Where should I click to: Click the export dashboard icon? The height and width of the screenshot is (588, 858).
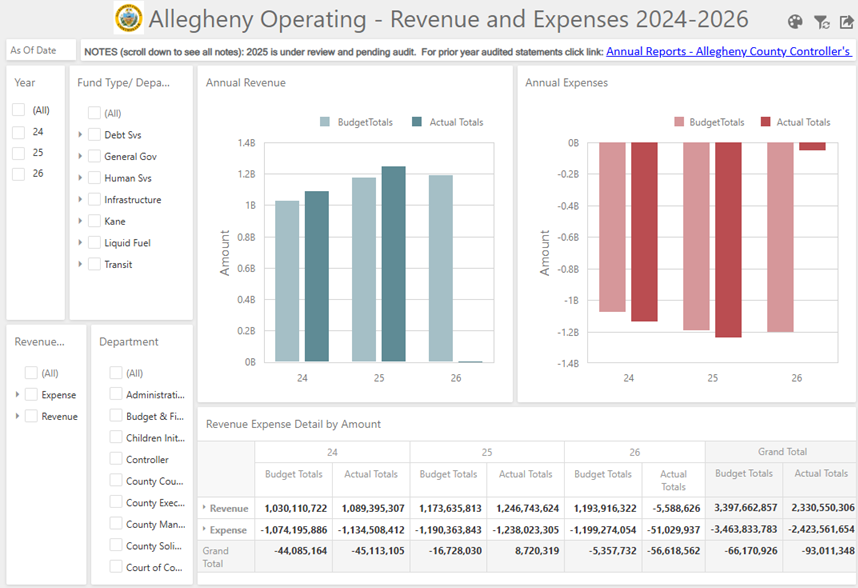(846, 22)
